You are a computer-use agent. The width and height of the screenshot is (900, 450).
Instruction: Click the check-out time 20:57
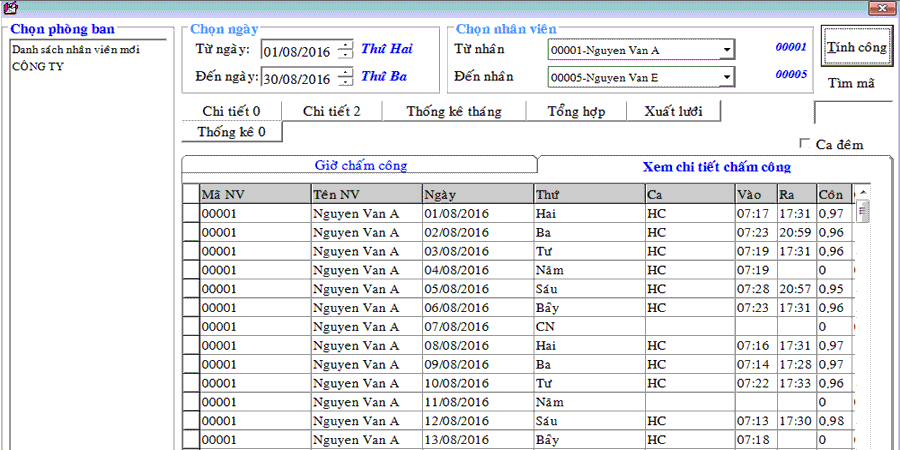[795, 289]
